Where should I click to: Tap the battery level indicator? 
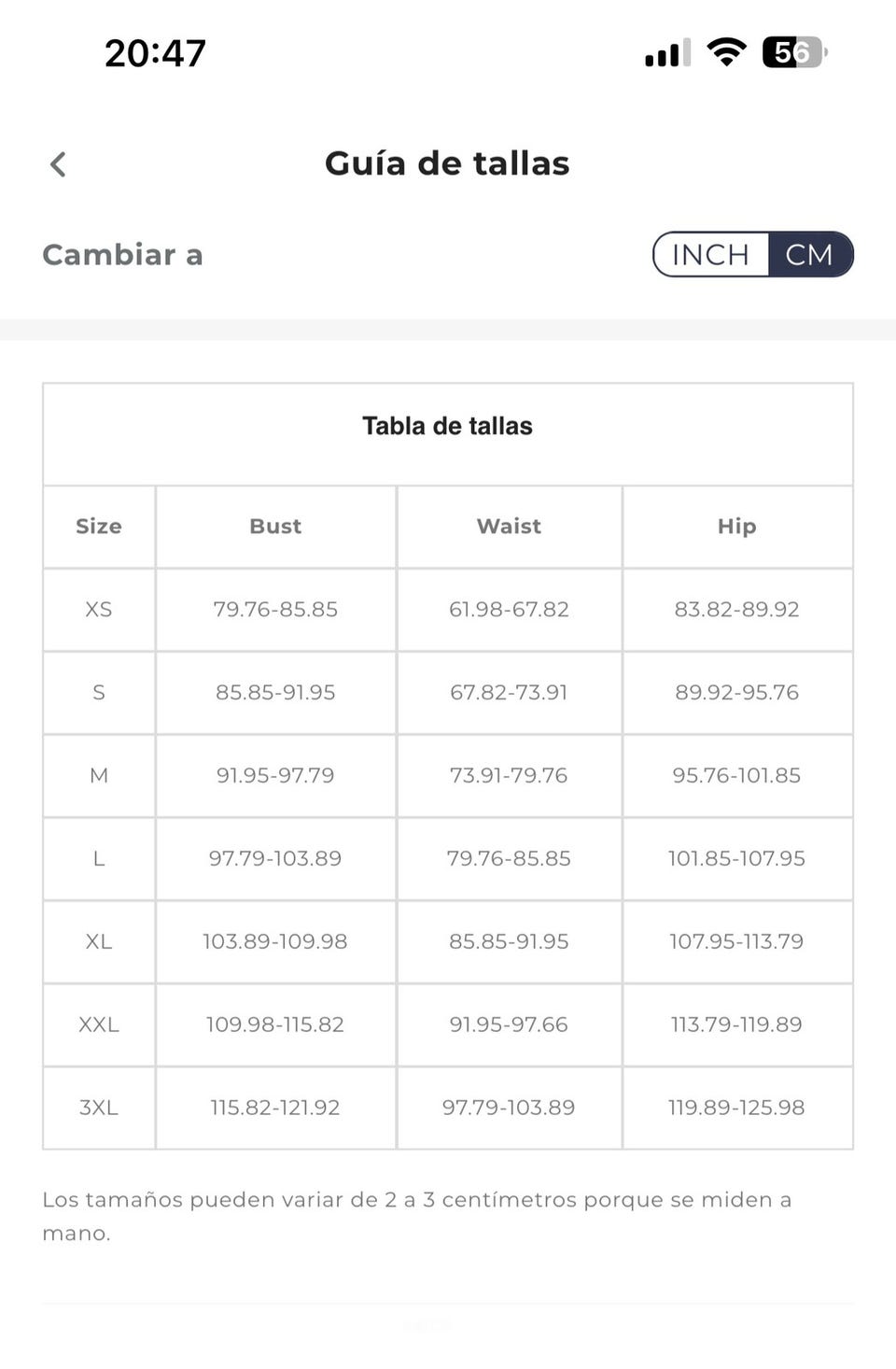pyautogui.click(x=793, y=52)
